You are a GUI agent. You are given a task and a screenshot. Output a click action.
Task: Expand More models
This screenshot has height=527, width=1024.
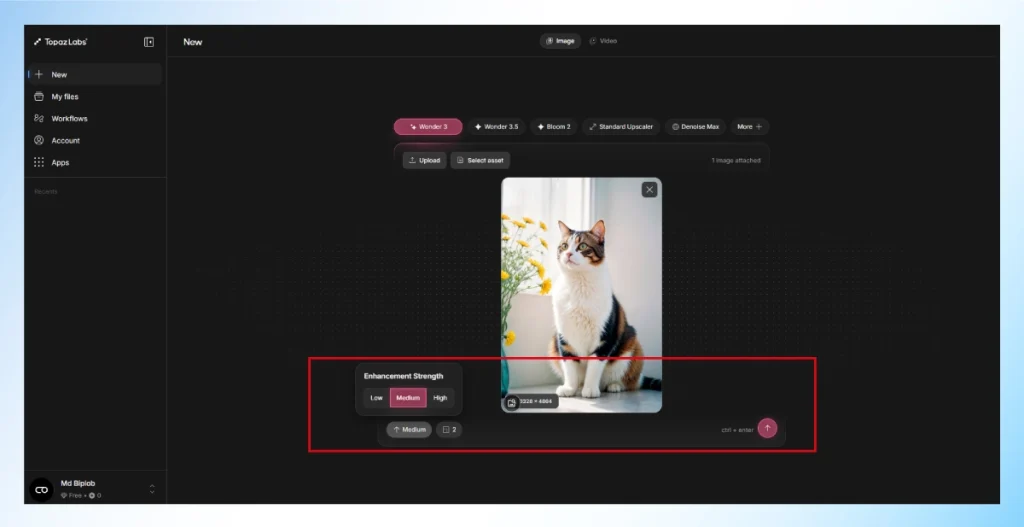[x=749, y=127]
